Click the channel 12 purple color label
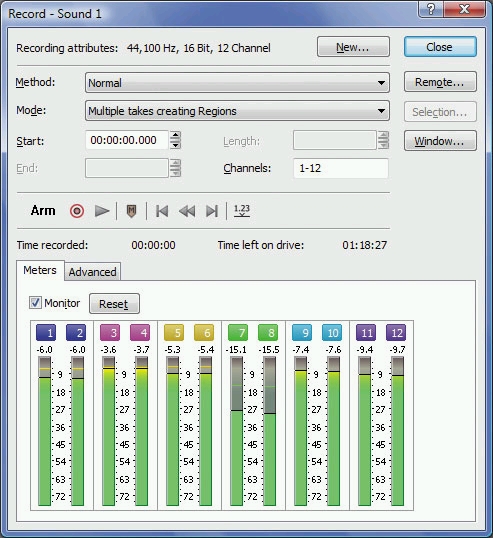493x538 pixels. click(396, 332)
